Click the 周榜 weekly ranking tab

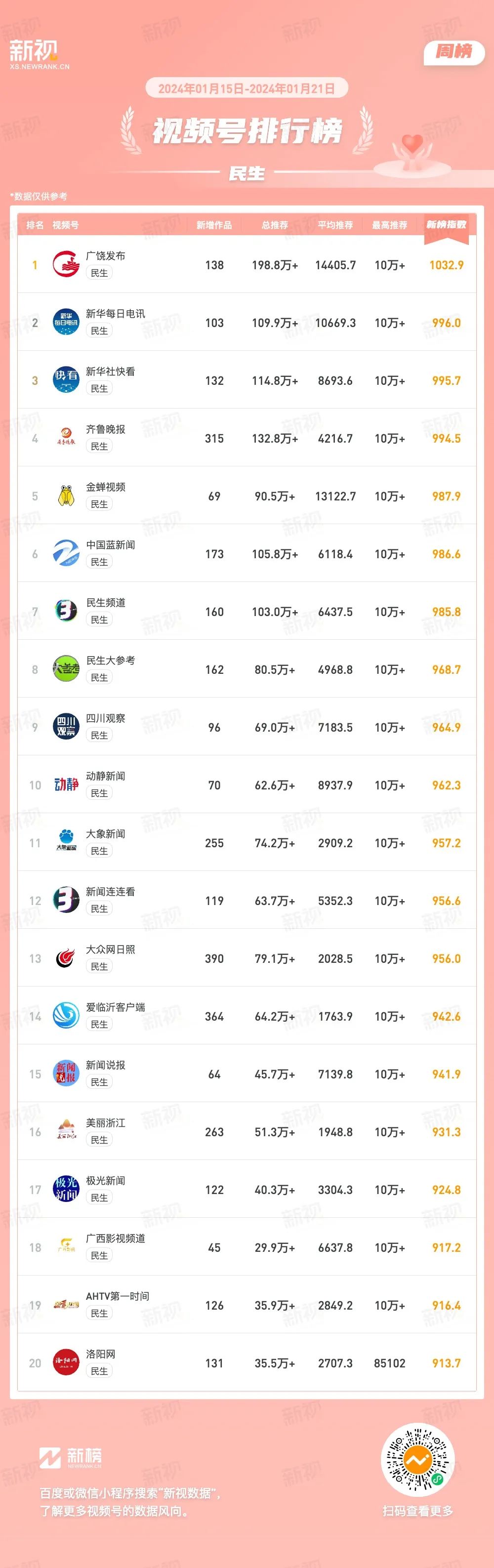[454, 52]
